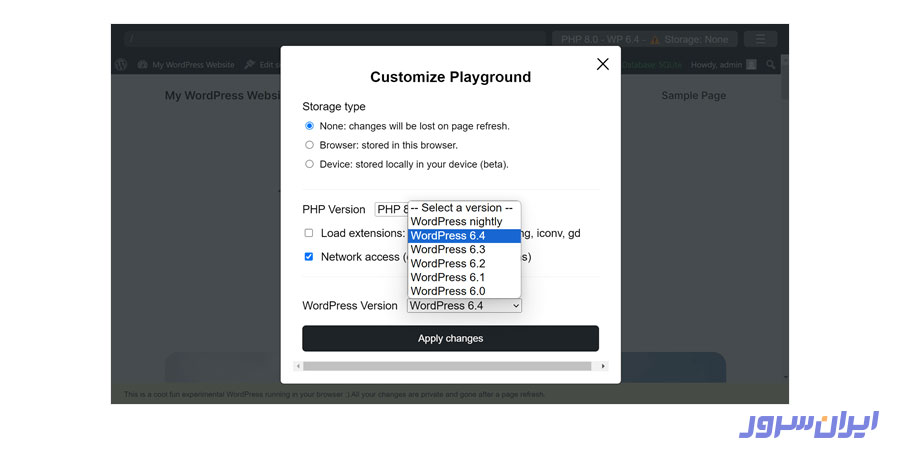
Task: Enable the Load extensions checkbox
Action: 309,233
